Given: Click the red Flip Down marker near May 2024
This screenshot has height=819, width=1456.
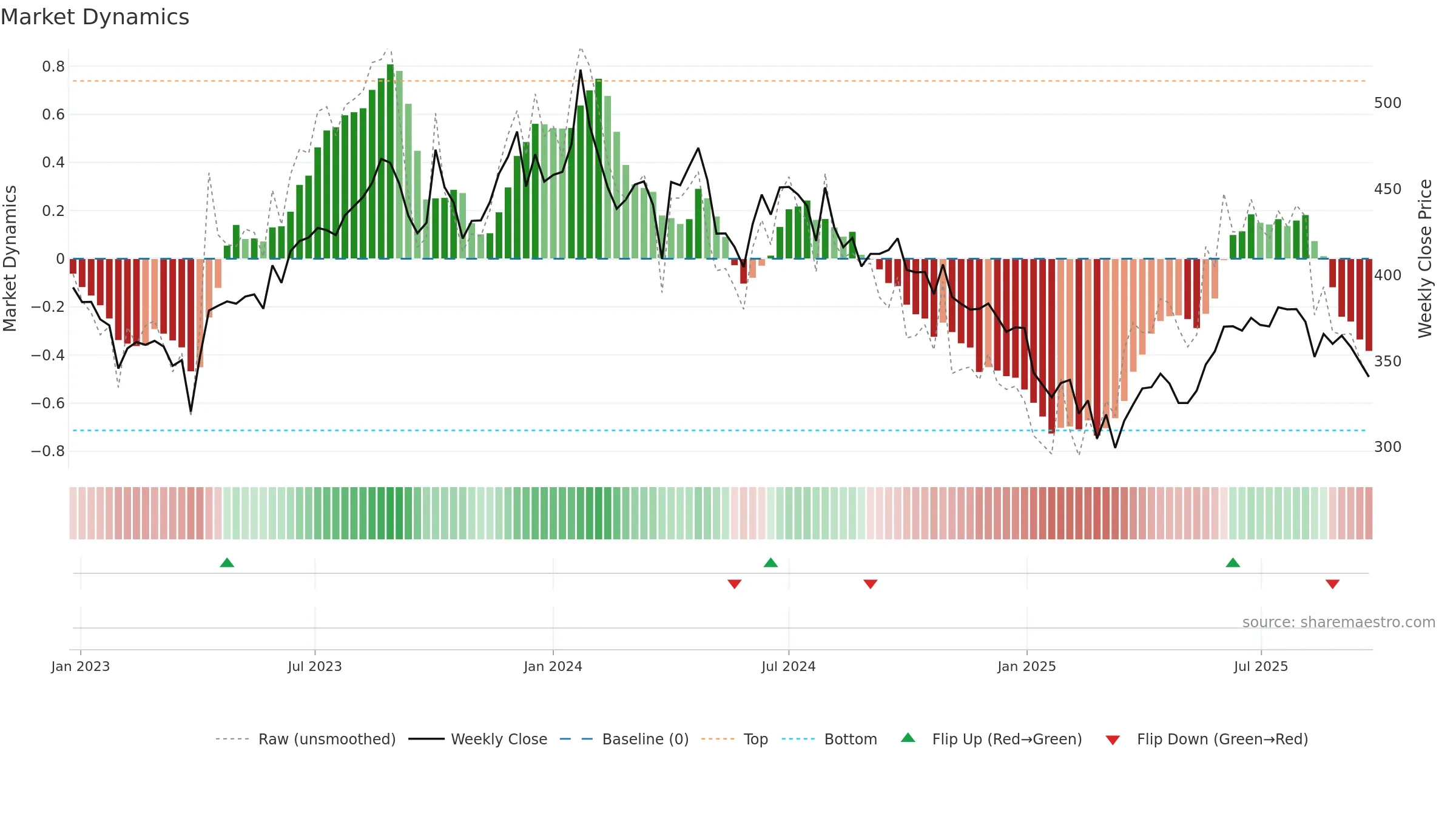Looking at the screenshot, I should (734, 584).
